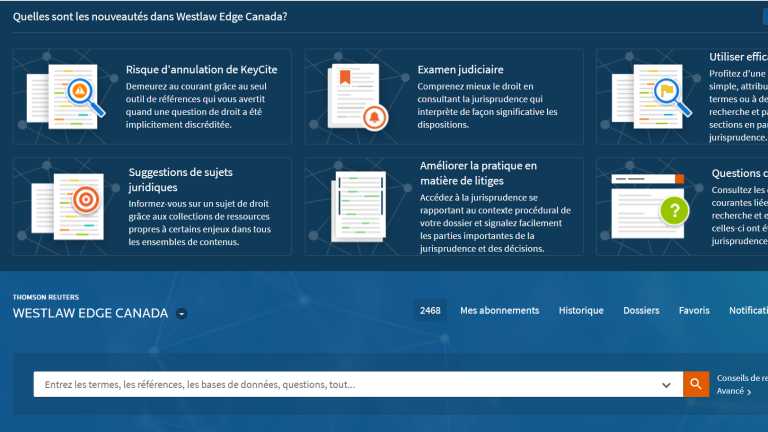768x432 pixels.
Task: Click the Thomson Reuters logo text
Action: 46,297
